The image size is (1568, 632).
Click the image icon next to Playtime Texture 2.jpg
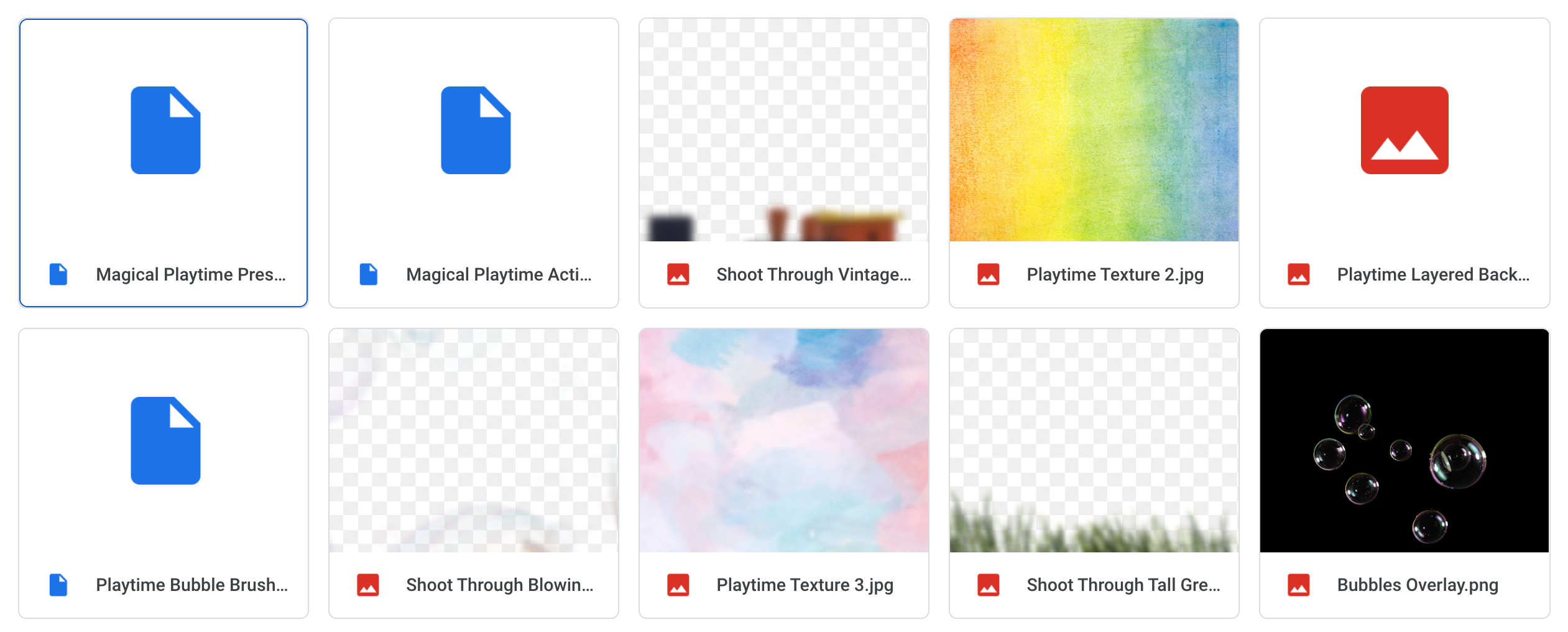[989, 274]
